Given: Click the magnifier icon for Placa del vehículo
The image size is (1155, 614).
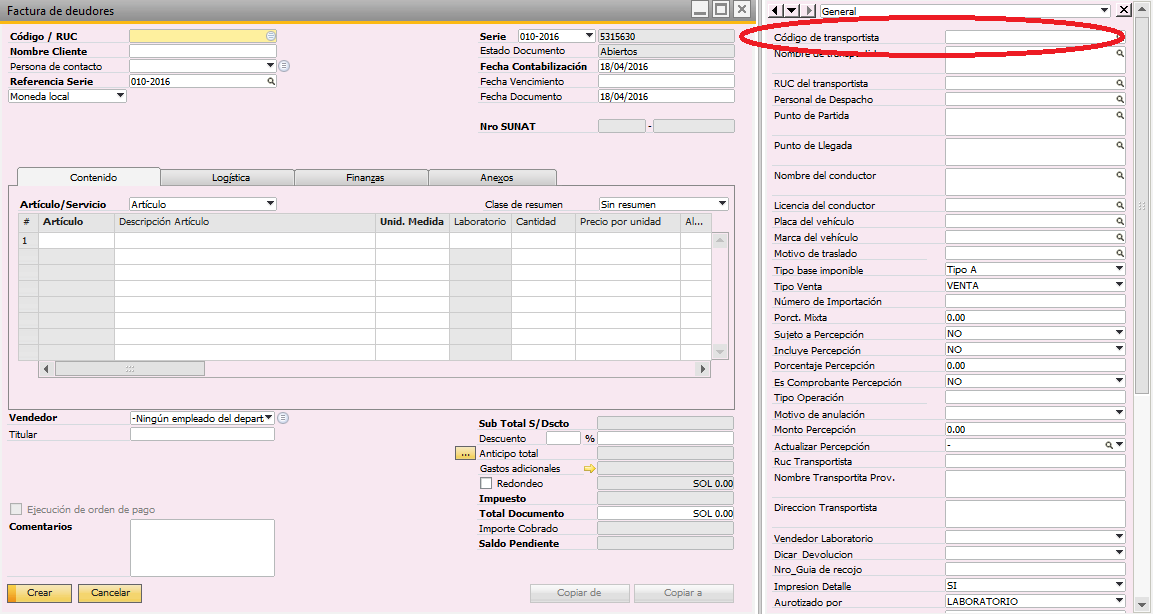Looking at the screenshot, I should pos(1120,221).
